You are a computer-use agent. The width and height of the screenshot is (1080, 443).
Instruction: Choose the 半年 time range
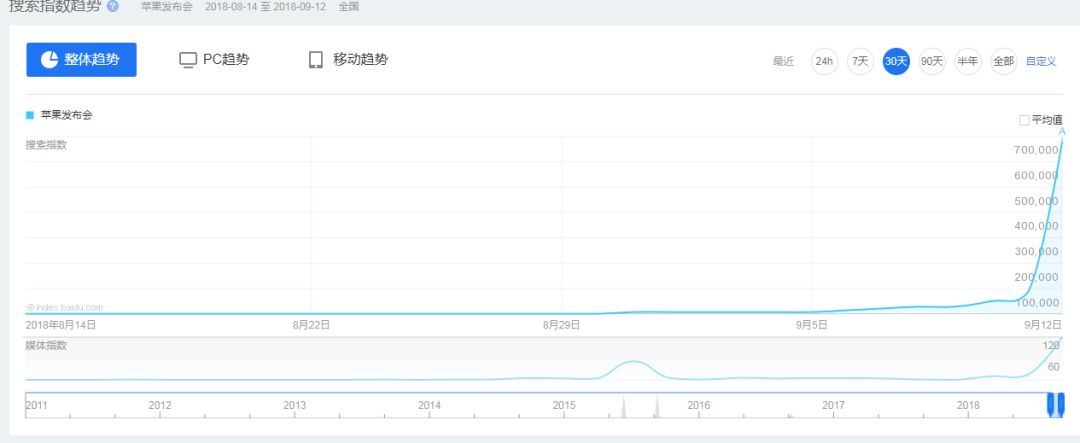(967, 61)
